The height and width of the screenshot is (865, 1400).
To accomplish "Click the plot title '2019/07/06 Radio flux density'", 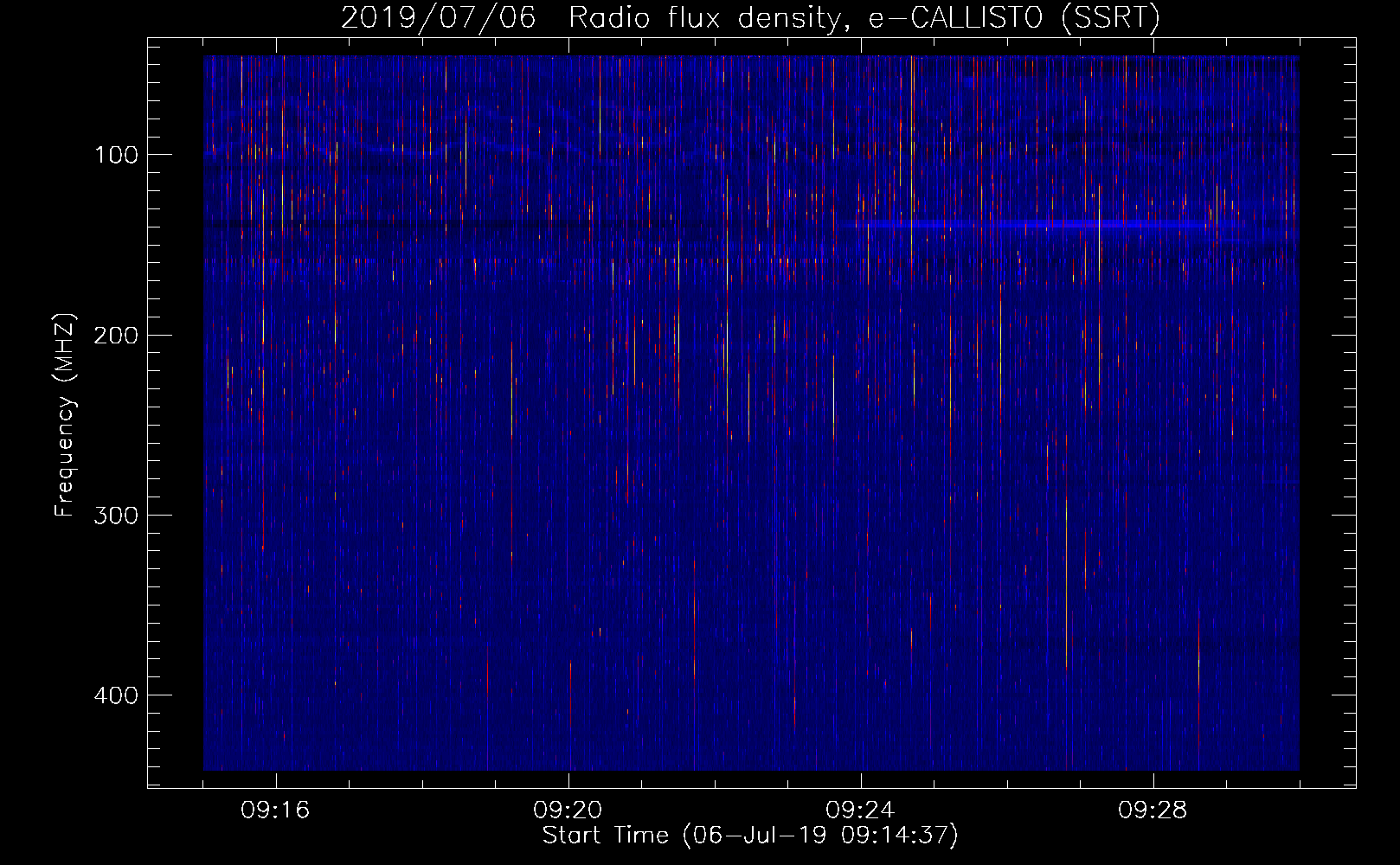I will coord(750,17).
